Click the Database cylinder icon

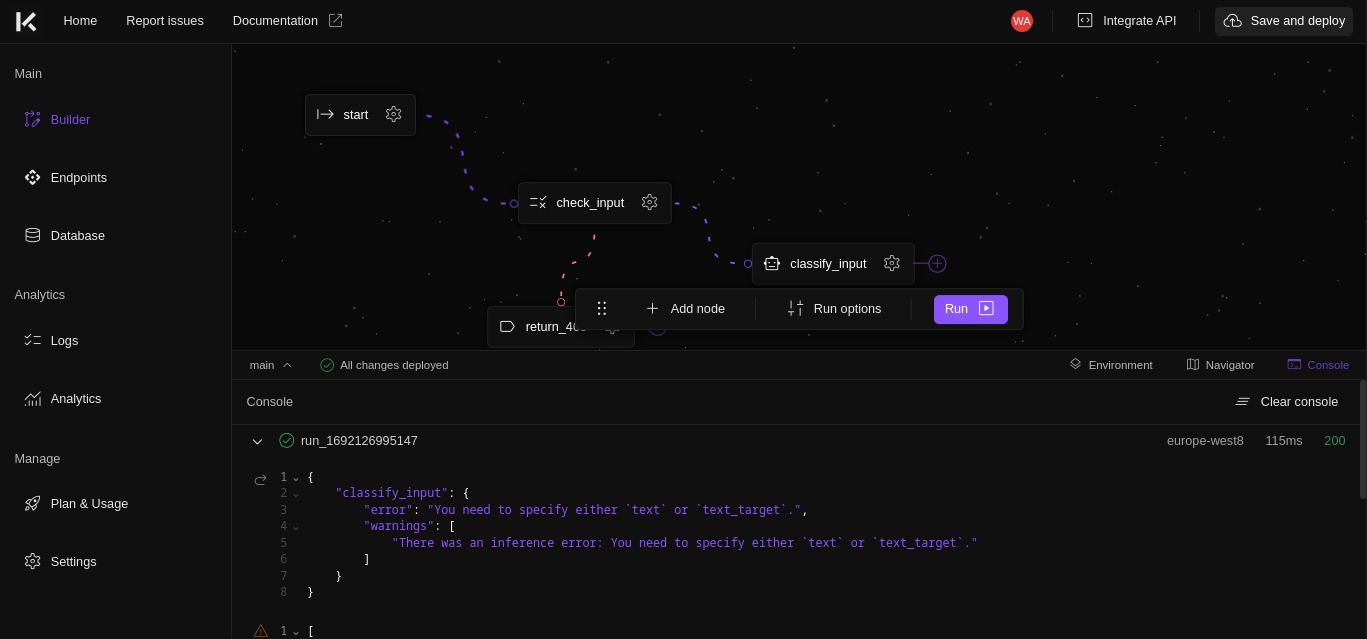[x=33, y=236]
